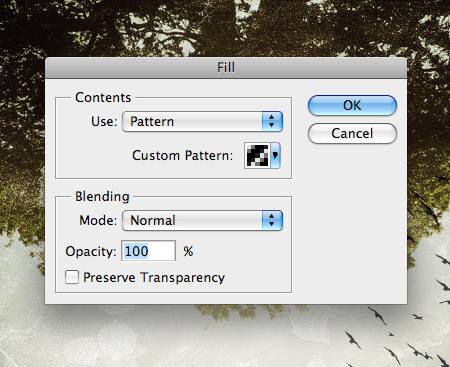Click into the Opacity value field

[148, 251]
